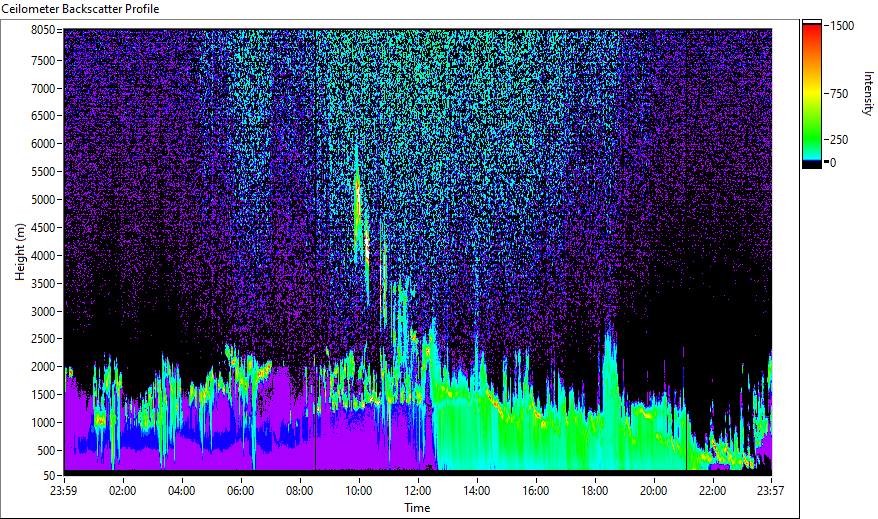The width and height of the screenshot is (878, 519).
Task: Click the 6000 height axis tick label
Action: (x=43, y=144)
